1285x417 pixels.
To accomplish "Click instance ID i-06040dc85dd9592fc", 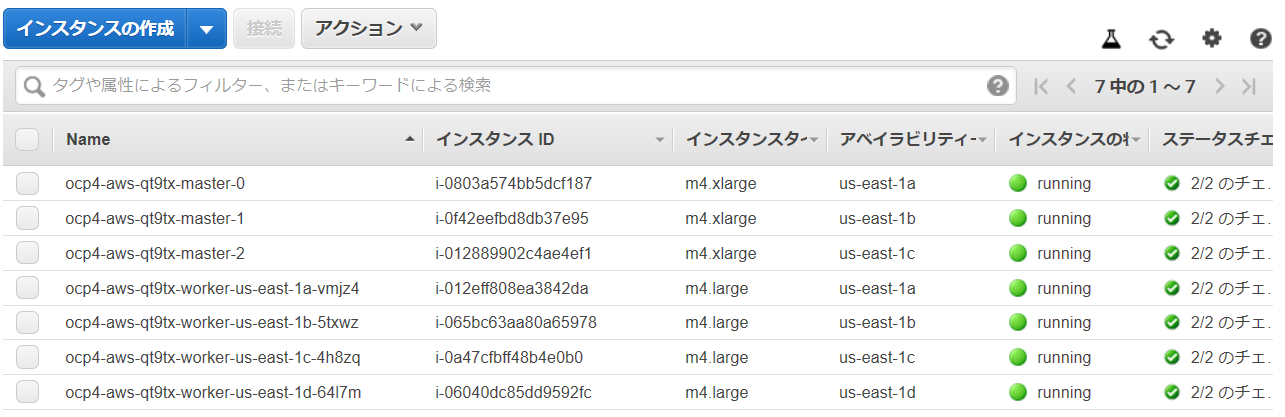I will point(513,392).
